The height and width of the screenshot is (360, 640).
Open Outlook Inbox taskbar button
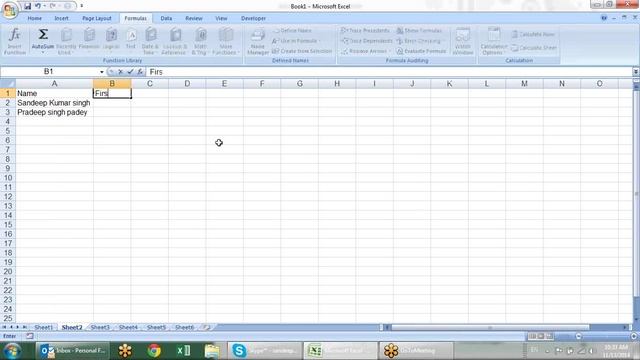(73, 351)
